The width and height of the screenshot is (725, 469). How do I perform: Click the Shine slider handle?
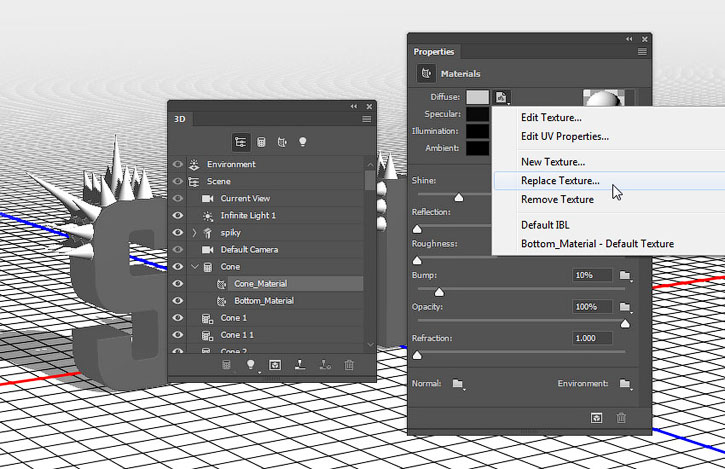[459, 198]
